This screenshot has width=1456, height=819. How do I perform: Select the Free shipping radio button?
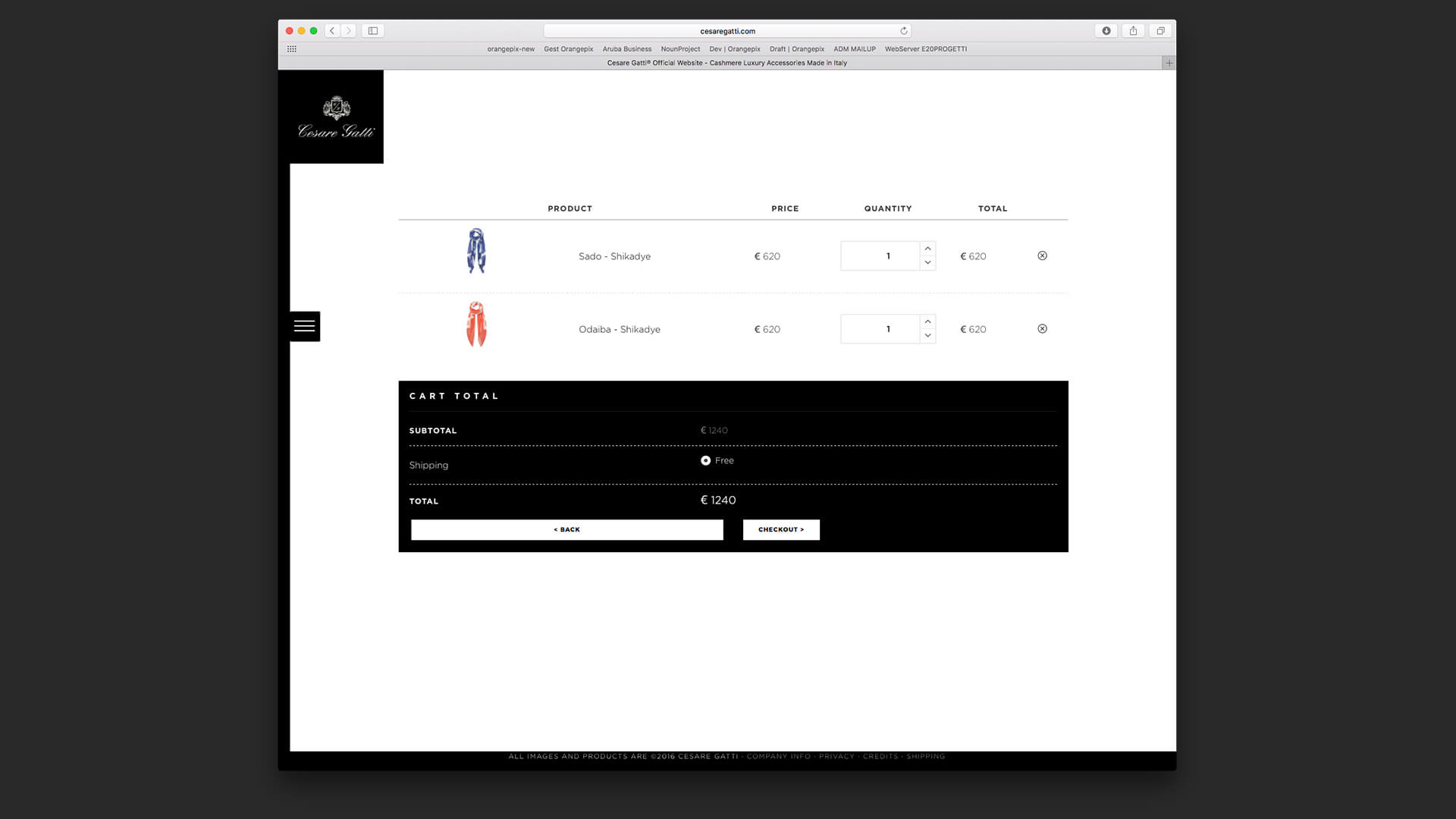pyautogui.click(x=705, y=460)
